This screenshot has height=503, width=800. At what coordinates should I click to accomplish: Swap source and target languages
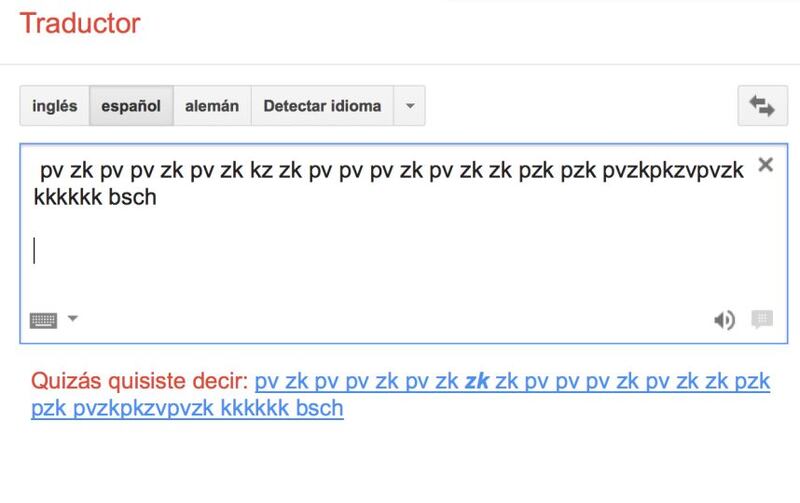[762, 106]
